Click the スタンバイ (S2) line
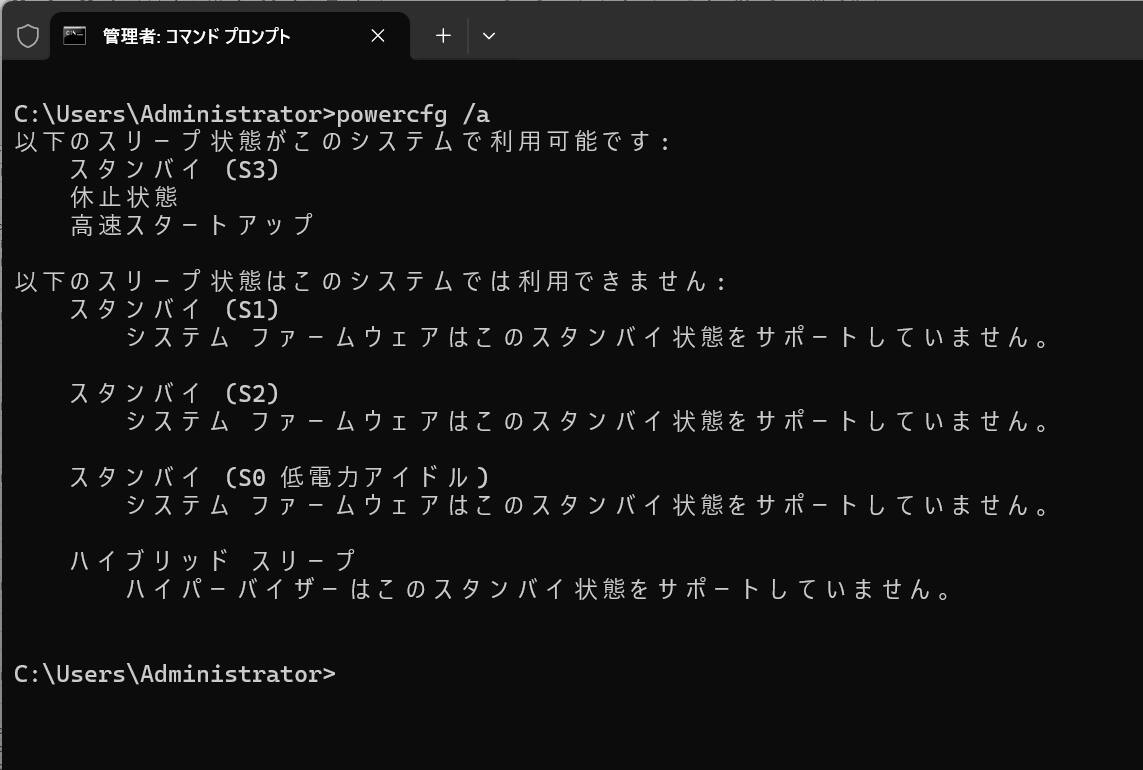 coord(175,393)
